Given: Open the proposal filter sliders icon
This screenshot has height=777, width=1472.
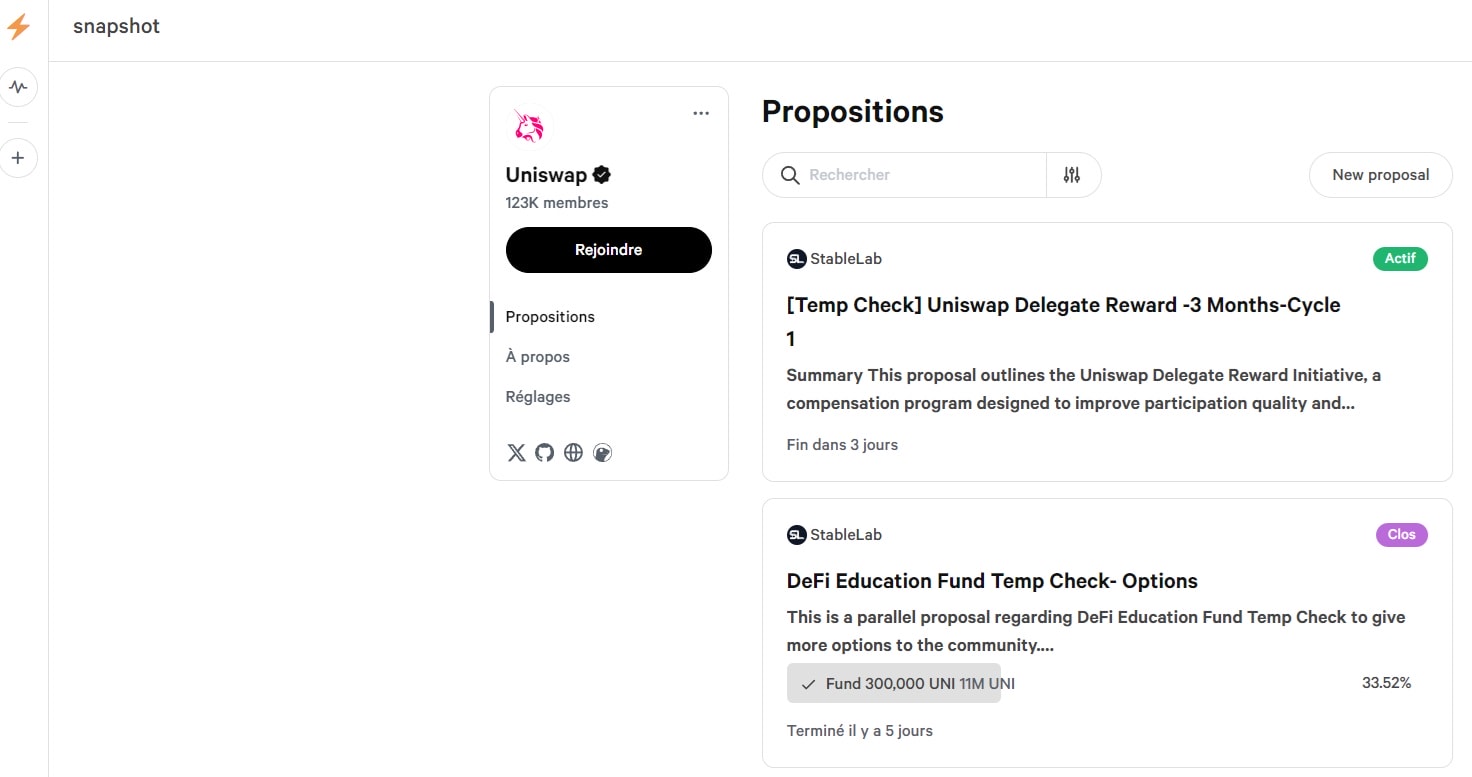Looking at the screenshot, I should [x=1072, y=175].
